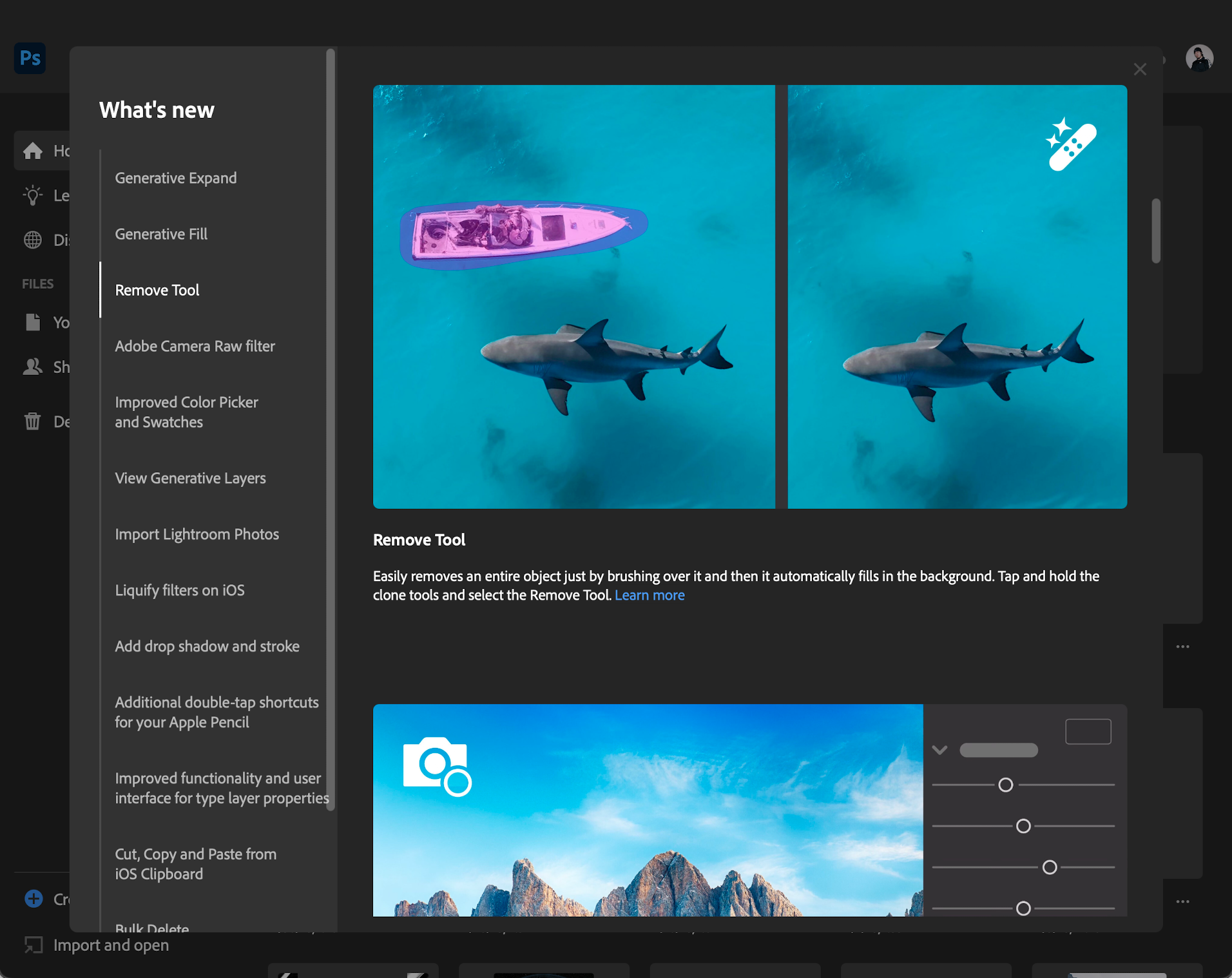1232x978 pixels.
Task: Open Additional double-tap shortcuts for Apple Pencil
Action: [217, 712]
